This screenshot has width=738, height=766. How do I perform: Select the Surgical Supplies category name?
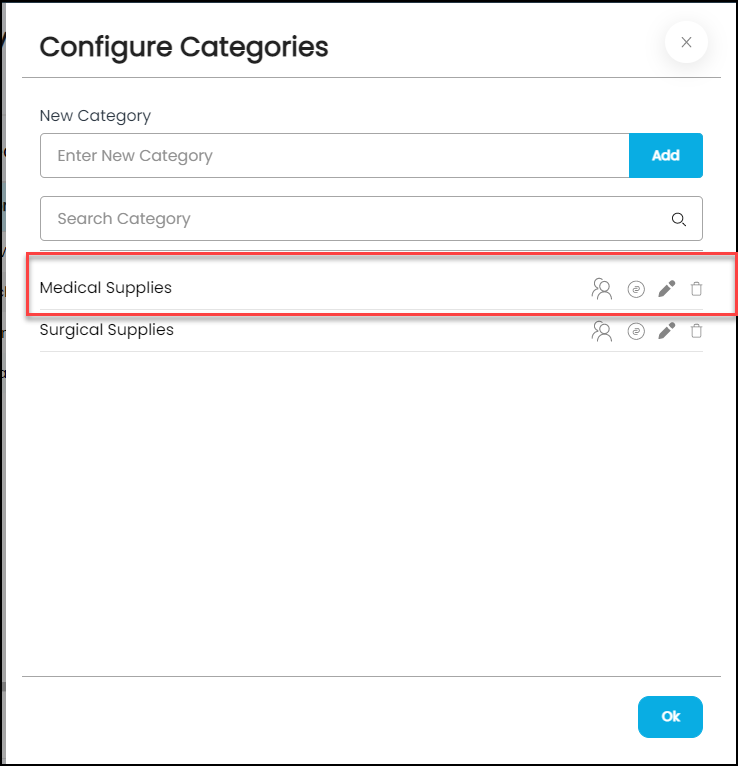pos(106,330)
